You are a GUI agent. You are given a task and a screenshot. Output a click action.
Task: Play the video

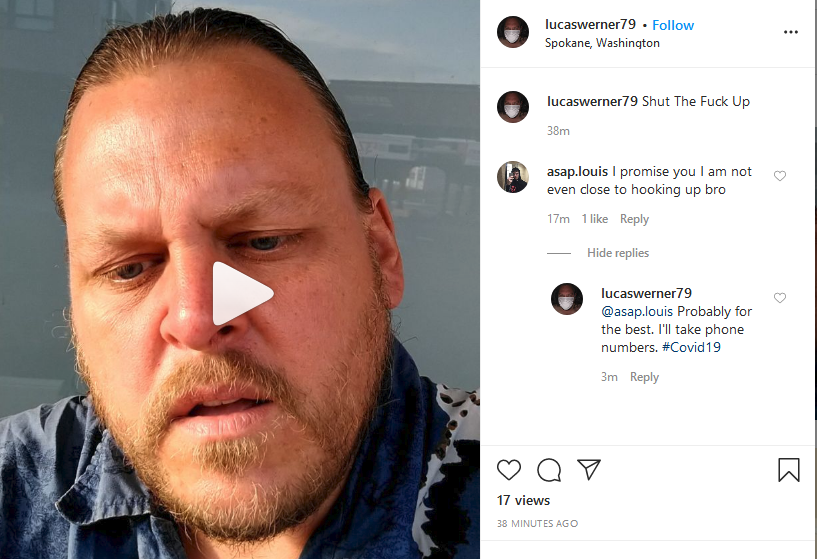coord(242,294)
